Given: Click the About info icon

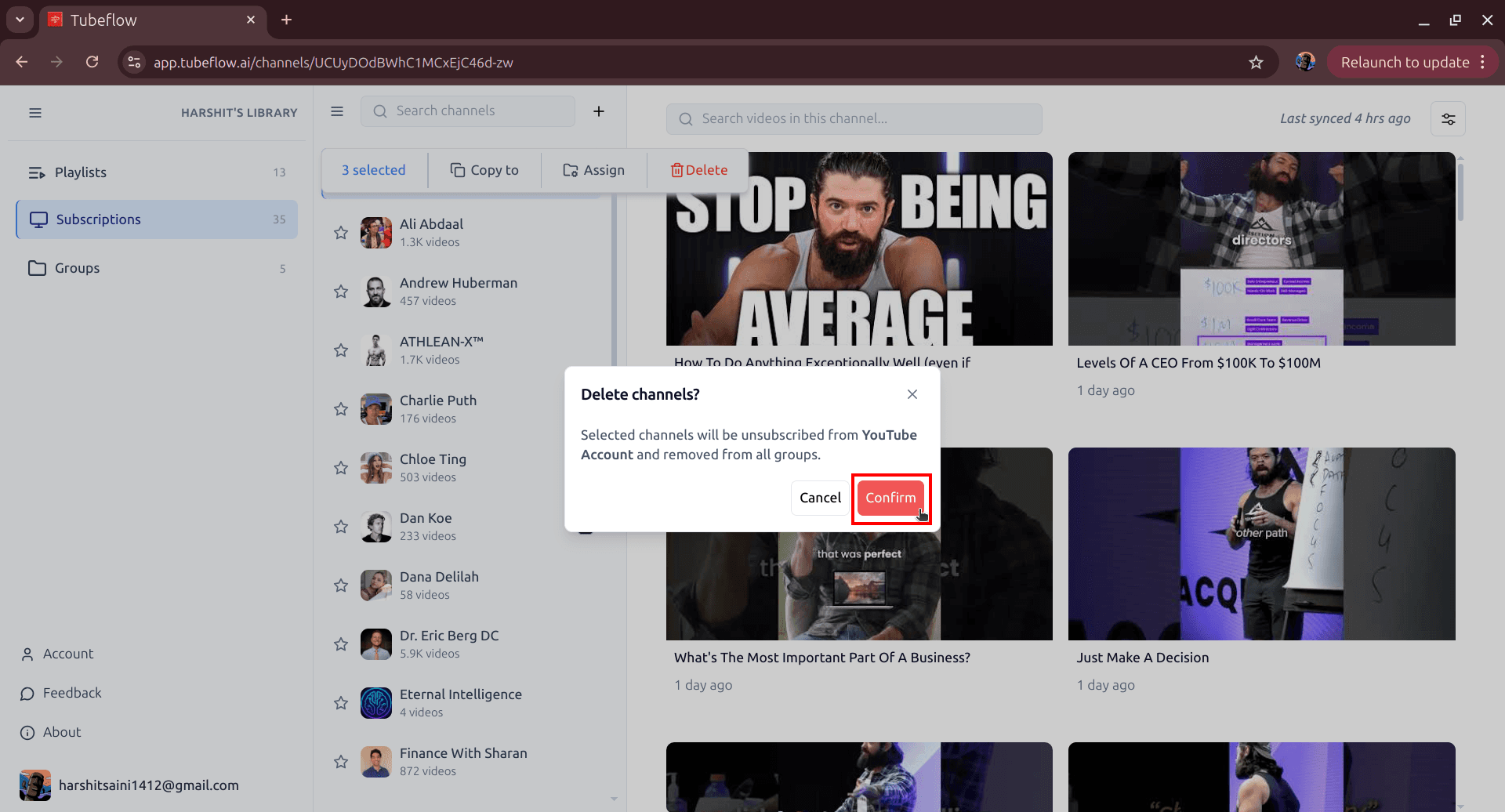Looking at the screenshot, I should click(27, 732).
